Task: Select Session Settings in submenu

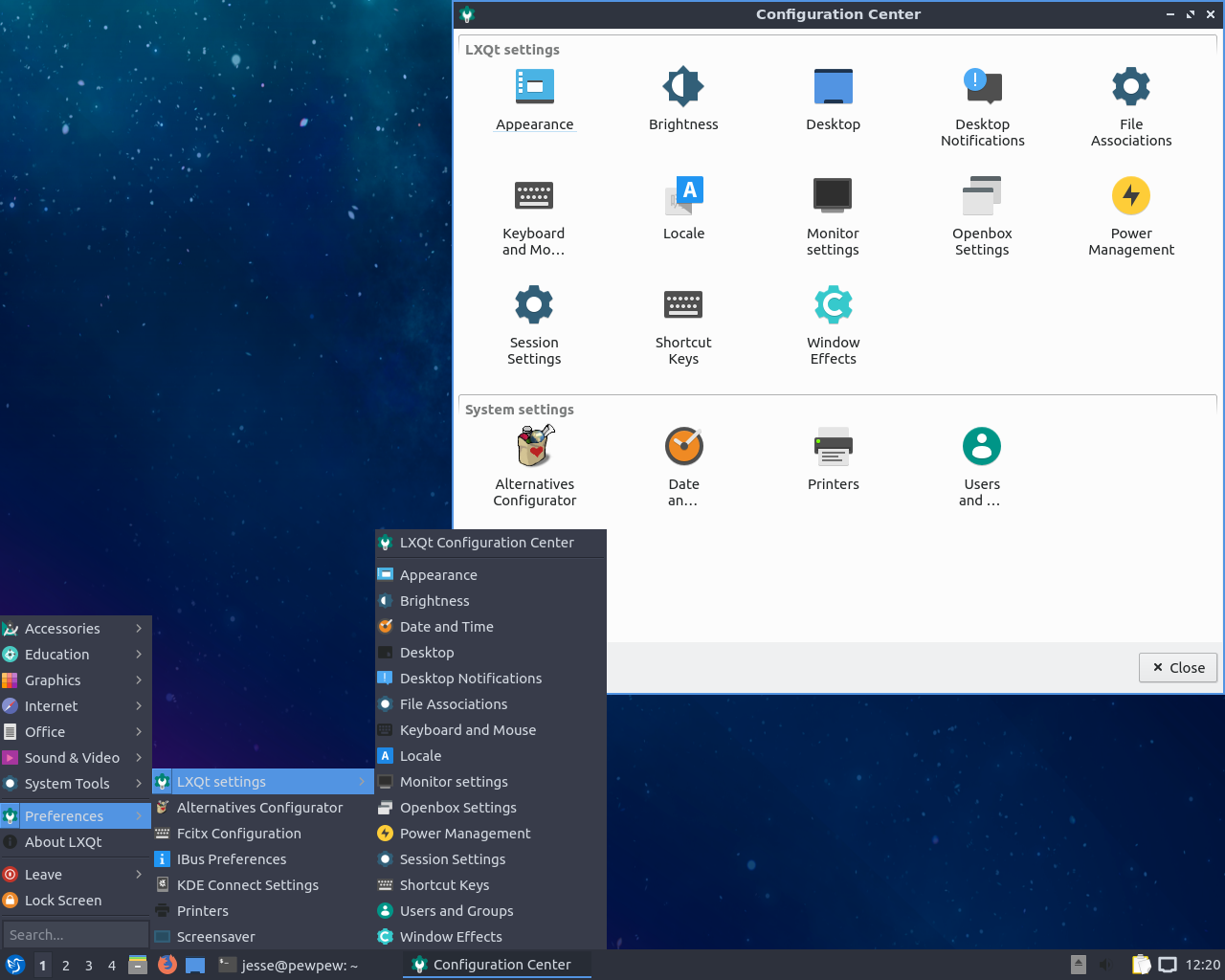Action: 491,859
